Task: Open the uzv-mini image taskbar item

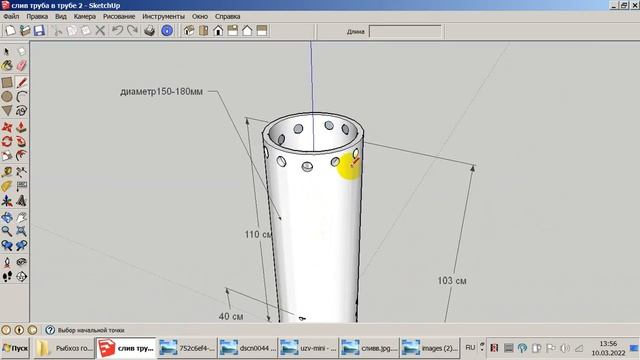Action: [x=308, y=348]
